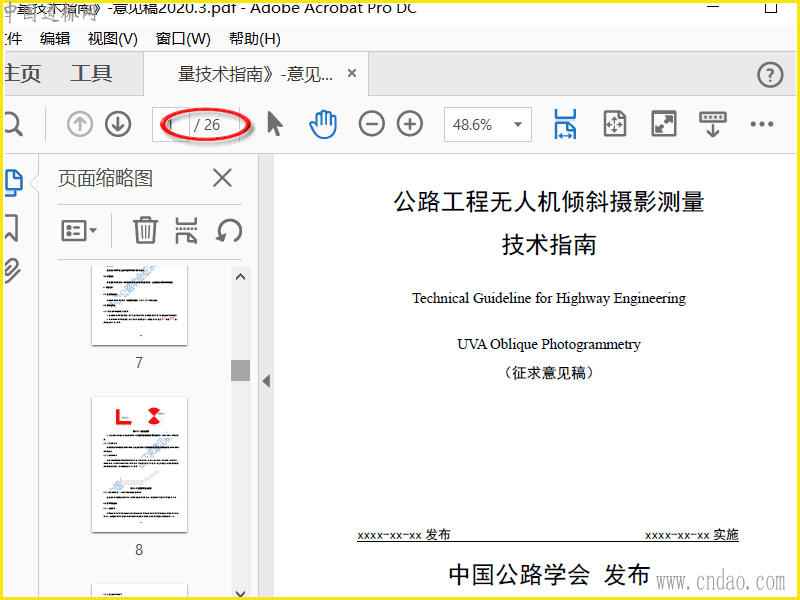
Task: Click the text UVA Oblique Photogrammetry
Action: 549,344
